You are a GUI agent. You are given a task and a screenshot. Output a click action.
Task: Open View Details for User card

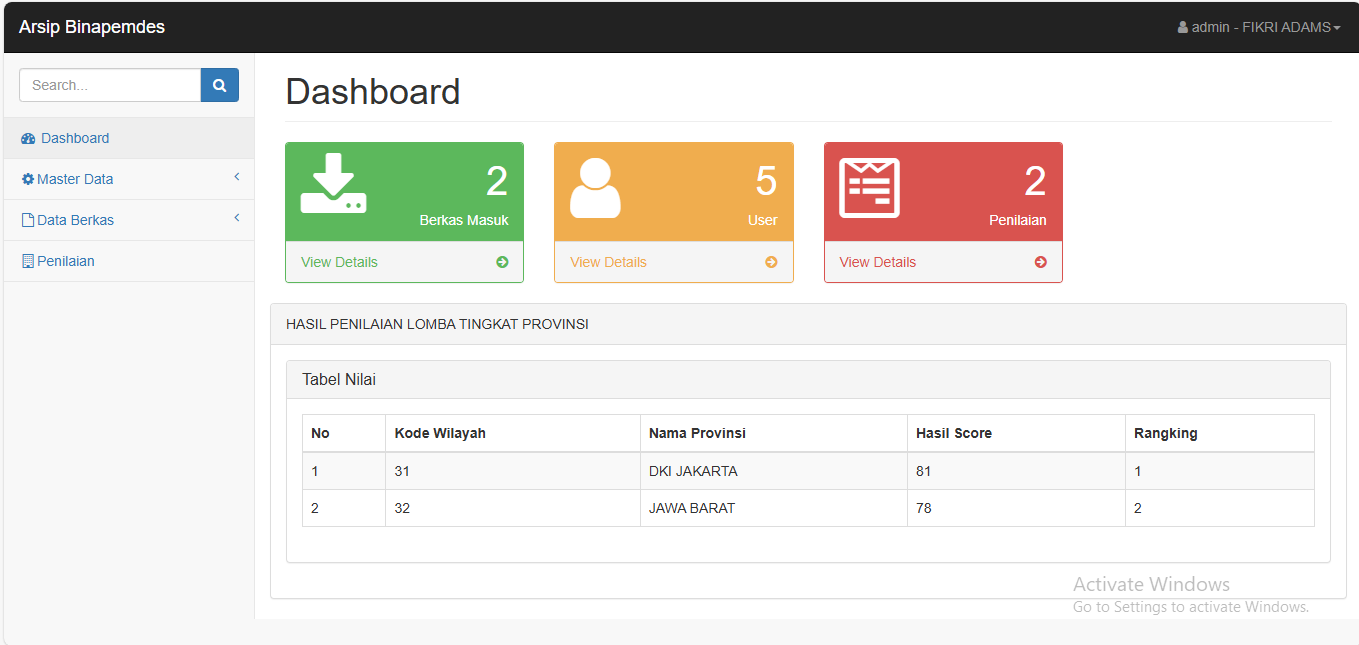coord(608,262)
